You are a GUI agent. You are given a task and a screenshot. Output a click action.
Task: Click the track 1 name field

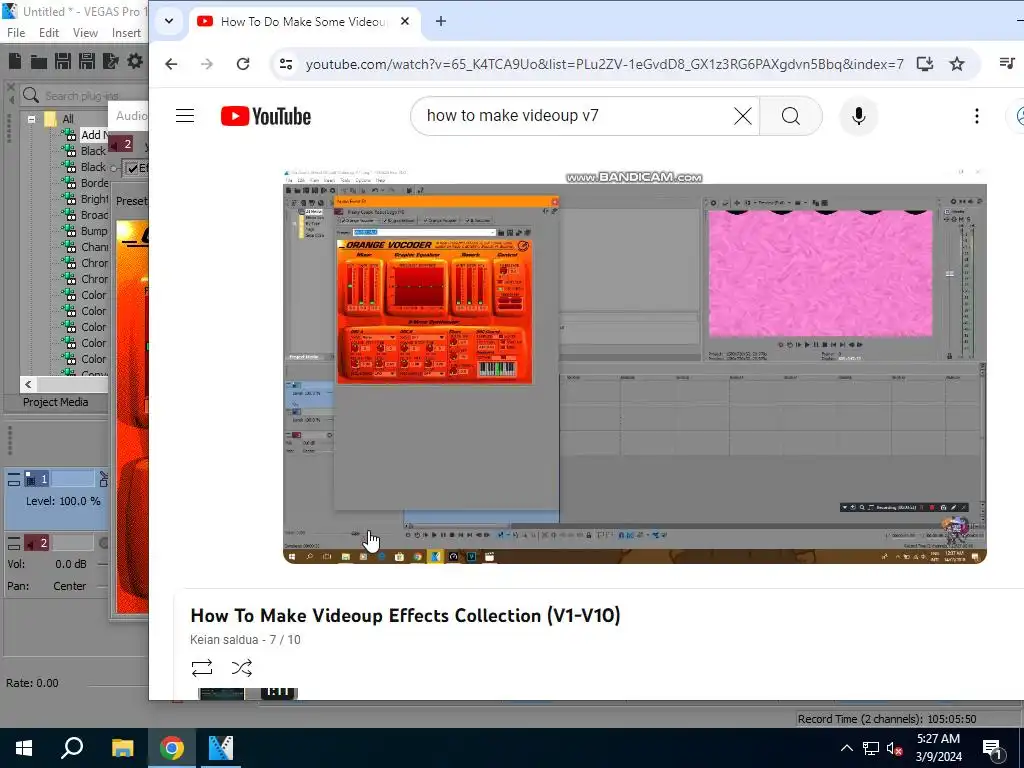(72, 479)
